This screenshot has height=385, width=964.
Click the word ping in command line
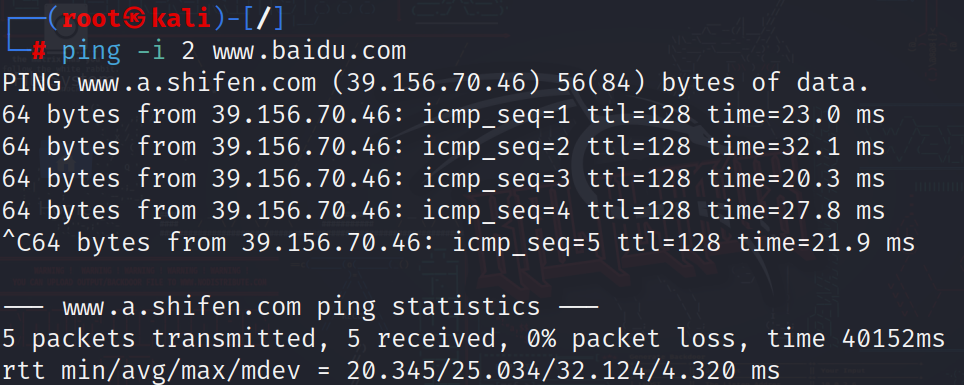(x=91, y=51)
